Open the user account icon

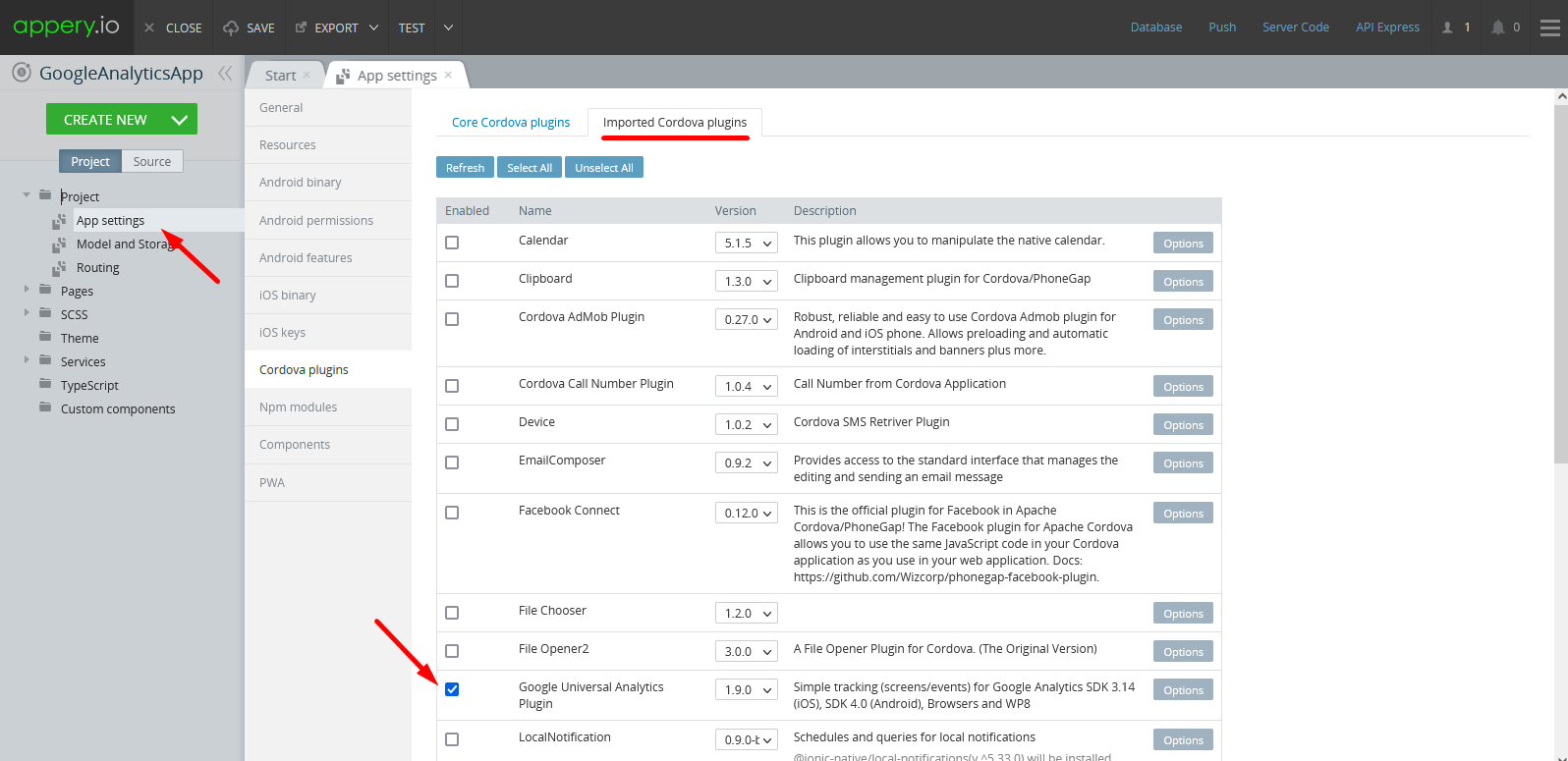click(1447, 27)
